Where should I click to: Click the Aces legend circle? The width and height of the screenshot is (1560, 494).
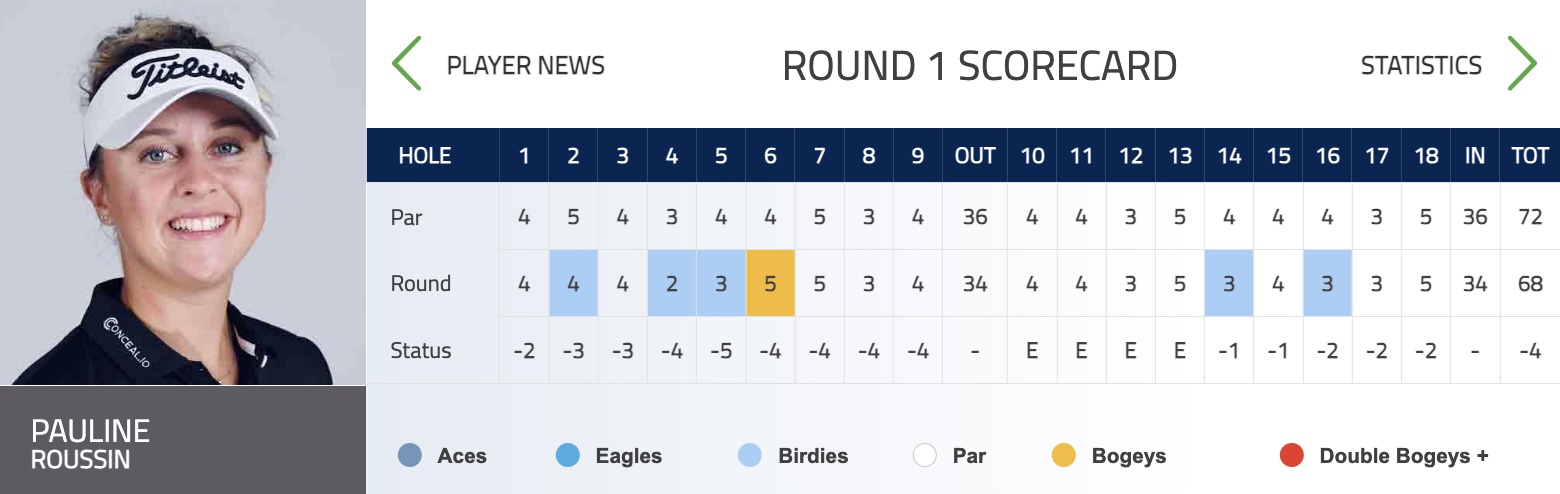pyautogui.click(x=410, y=456)
